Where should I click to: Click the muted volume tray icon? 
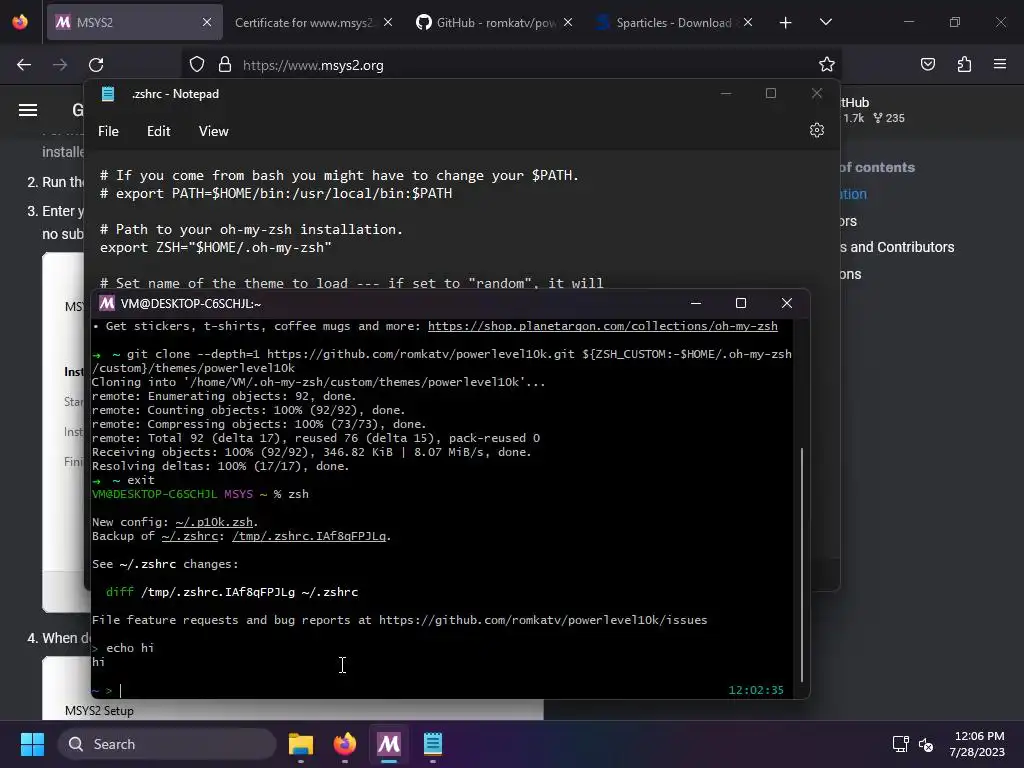coord(925,744)
